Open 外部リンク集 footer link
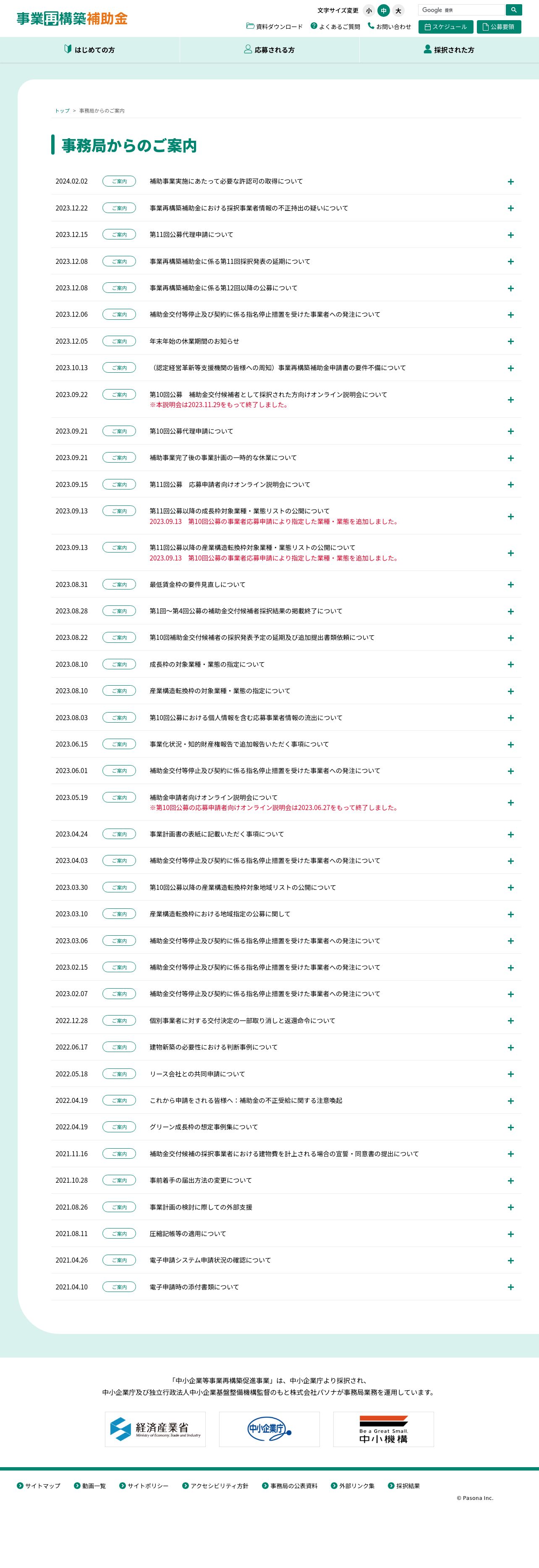Viewport: 539px width, 1568px height. tap(353, 1486)
